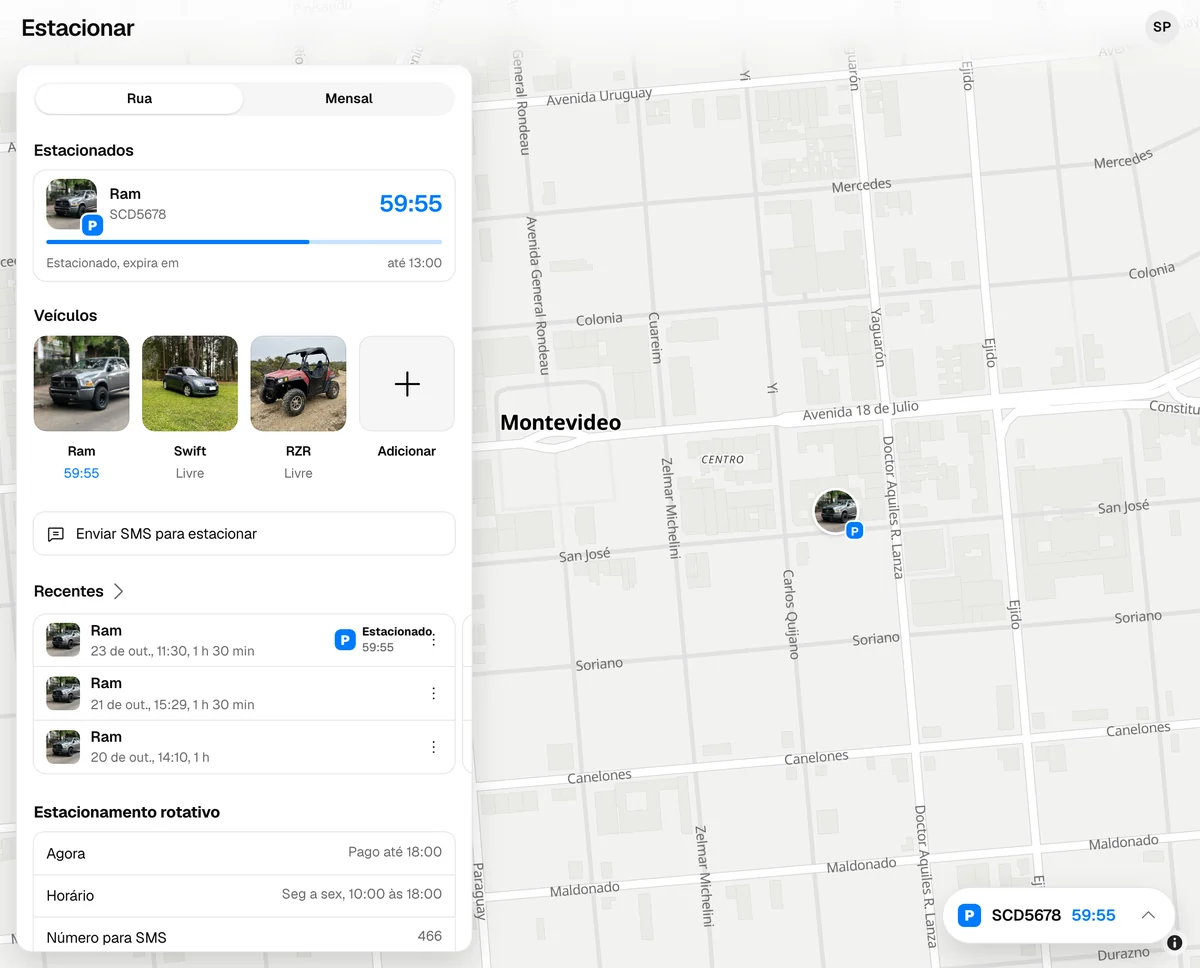Open the Recentes heading

tap(69, 591)
